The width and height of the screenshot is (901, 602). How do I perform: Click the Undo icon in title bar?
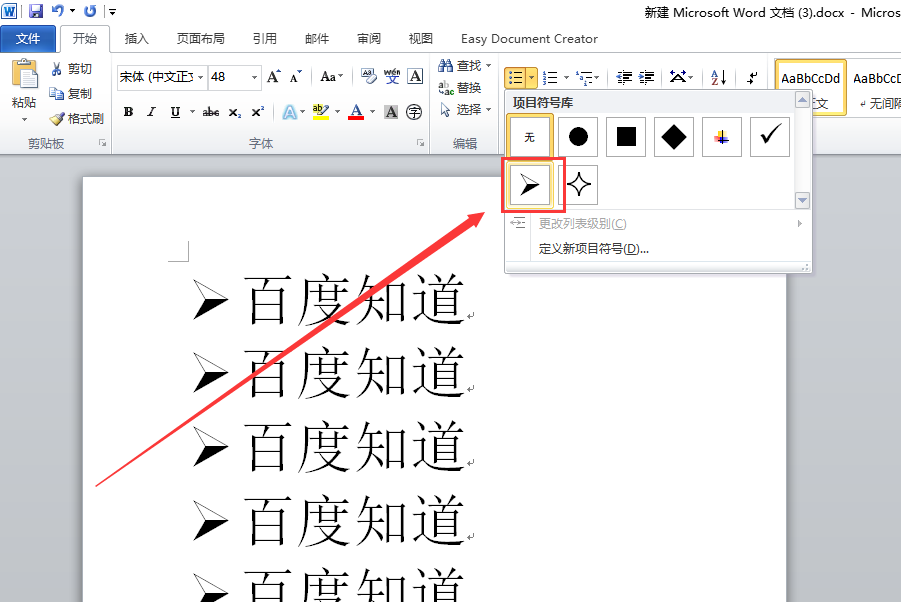pos(57,11)
